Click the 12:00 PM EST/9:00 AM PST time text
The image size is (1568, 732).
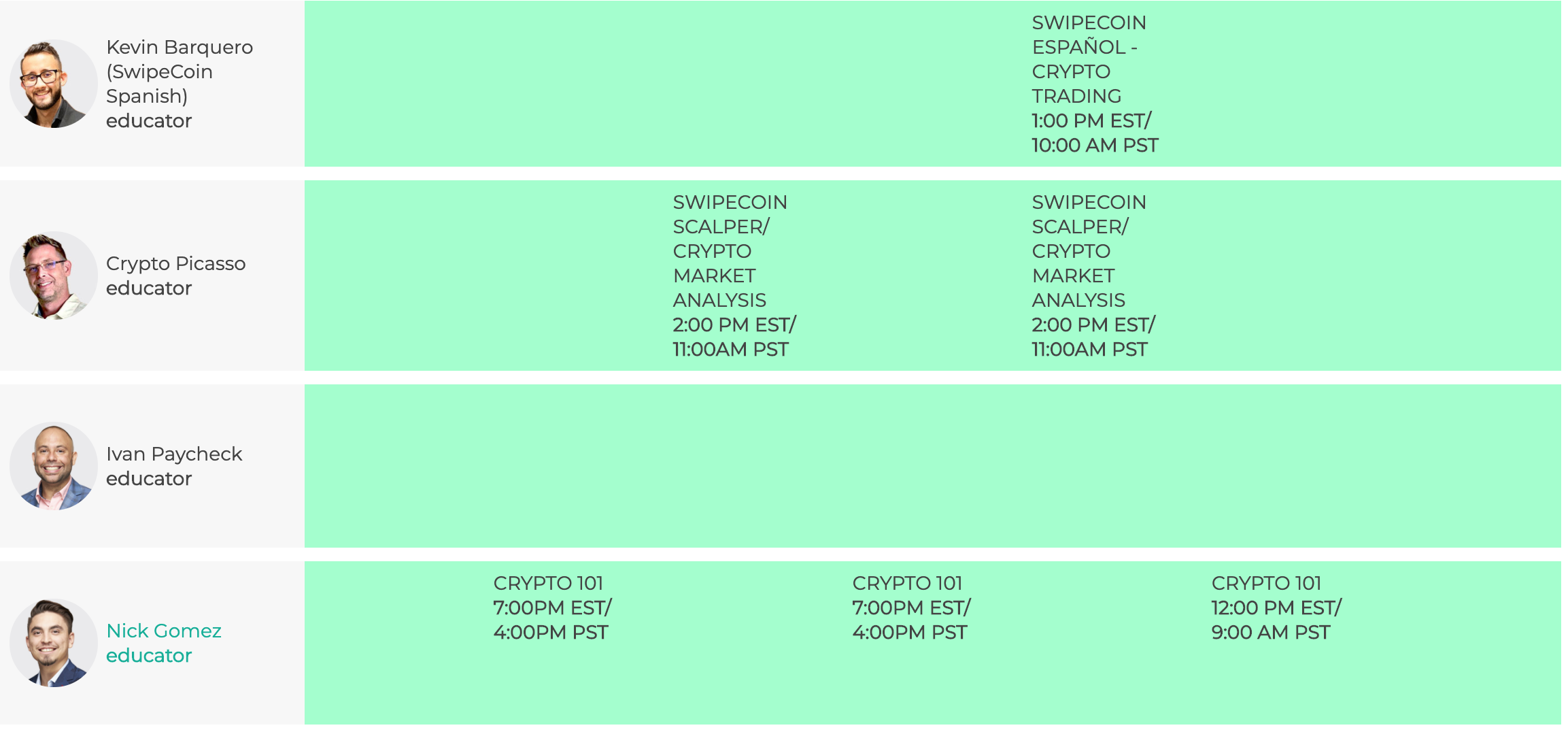1276,620
